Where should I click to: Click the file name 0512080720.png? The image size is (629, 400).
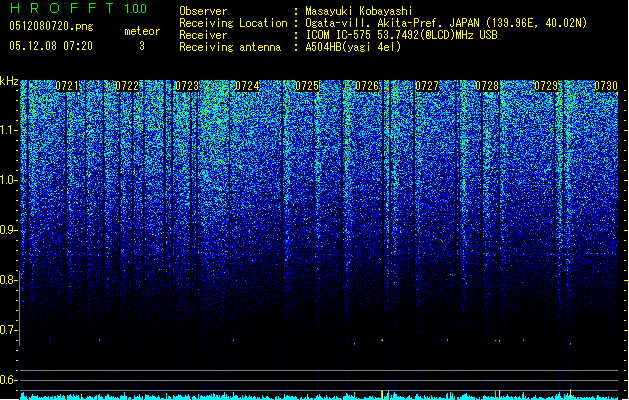(x=51, y=27)
